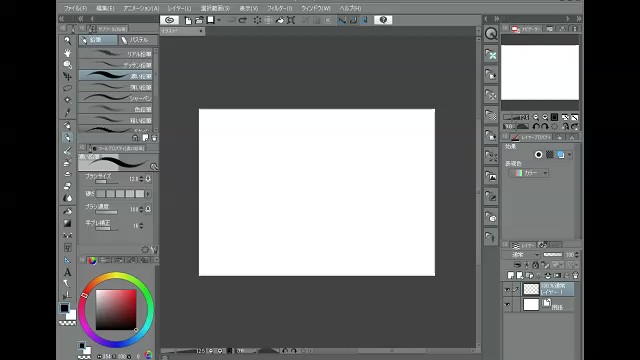Expand hardness presets arrow
The image size is (640, 360).
148,194
